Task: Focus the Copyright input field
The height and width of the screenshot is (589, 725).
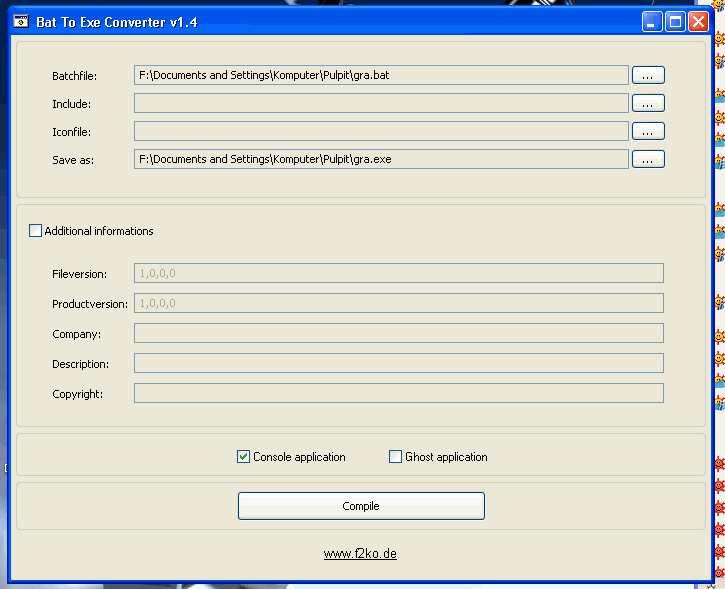Action: (398, 393)
